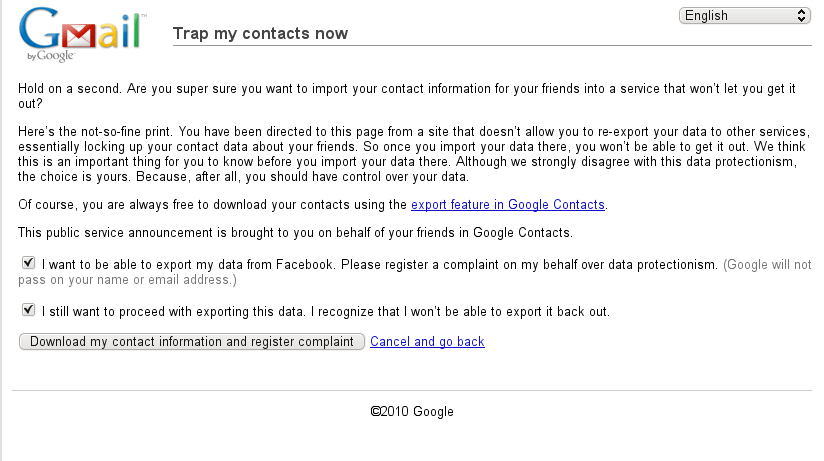Click the "Here's the not-so-fine print" paragraph
Image resolution: width=824 pixels, height=461 pixels.
pos(414,154)
